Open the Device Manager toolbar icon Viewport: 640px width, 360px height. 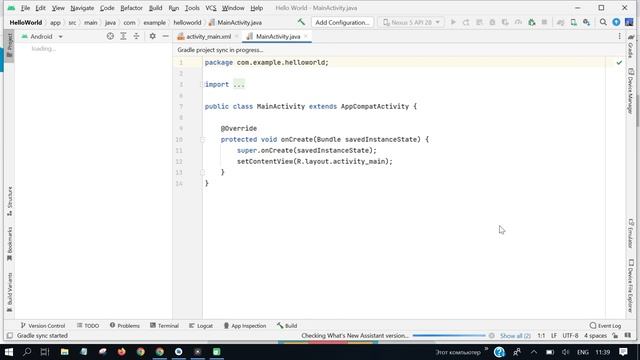pyautogui.click(x=574, y=22)
